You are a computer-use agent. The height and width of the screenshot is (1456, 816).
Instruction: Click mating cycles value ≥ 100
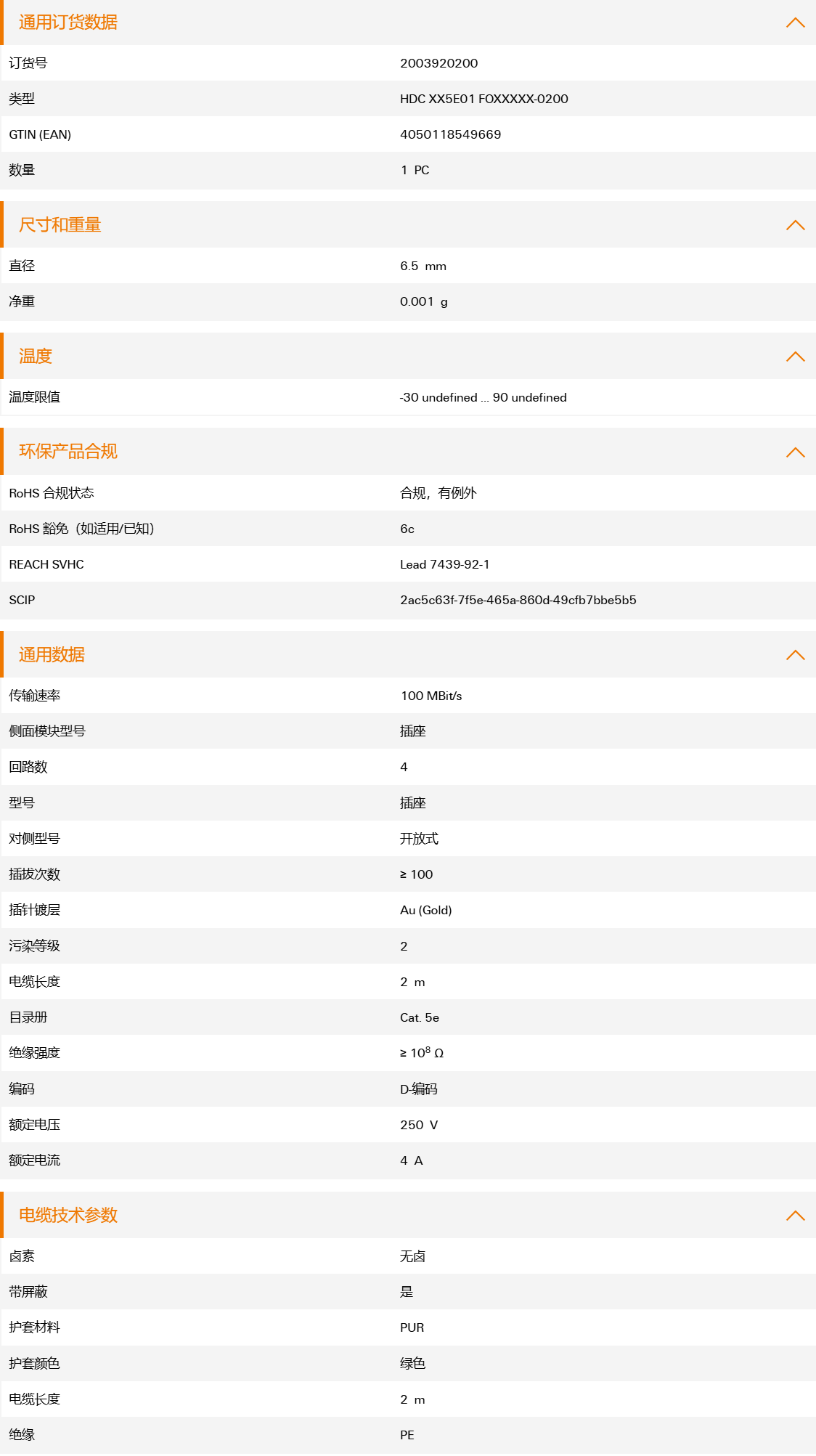click(x=417, y=874)
